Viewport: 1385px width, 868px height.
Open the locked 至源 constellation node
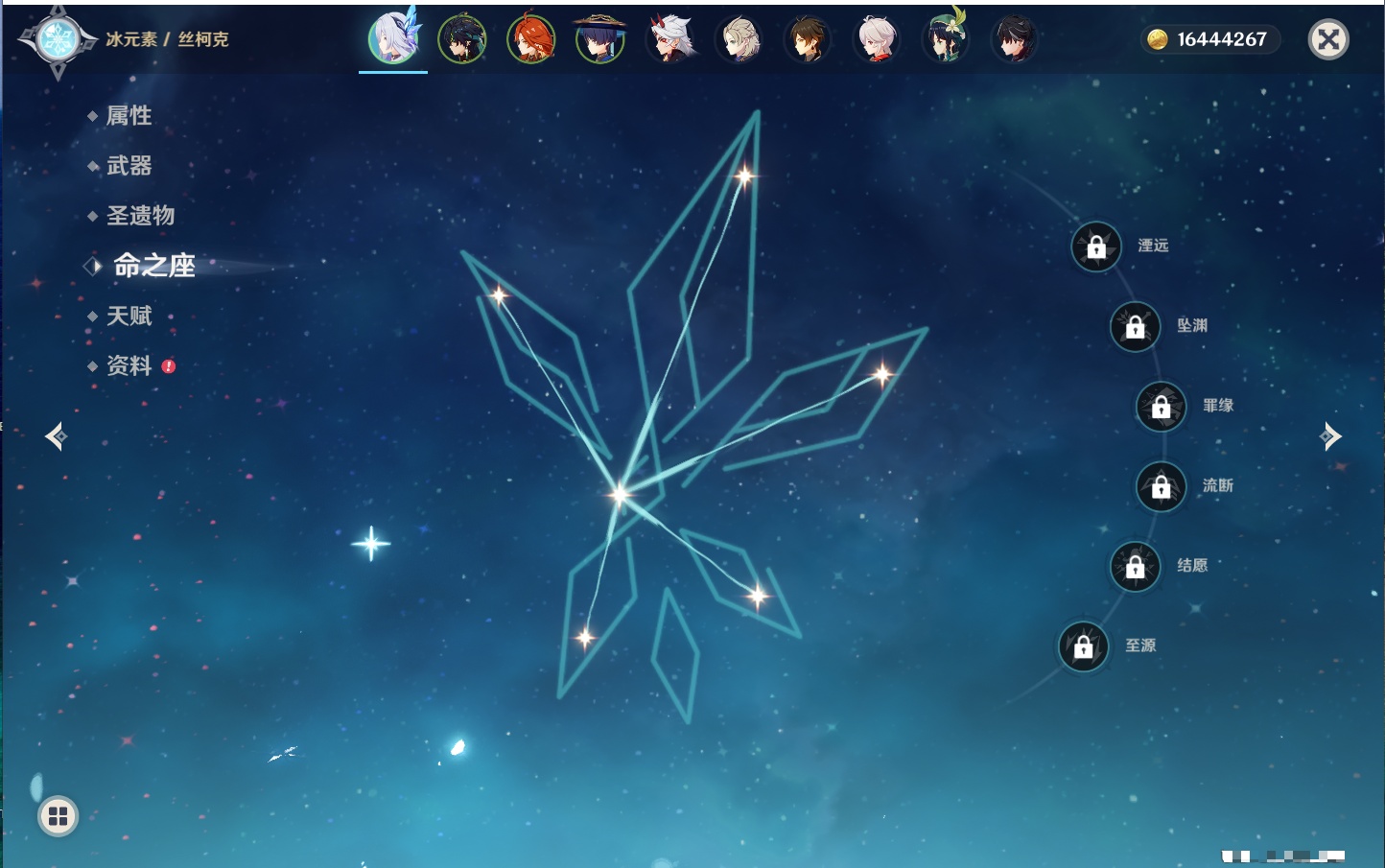(1083, 647)
